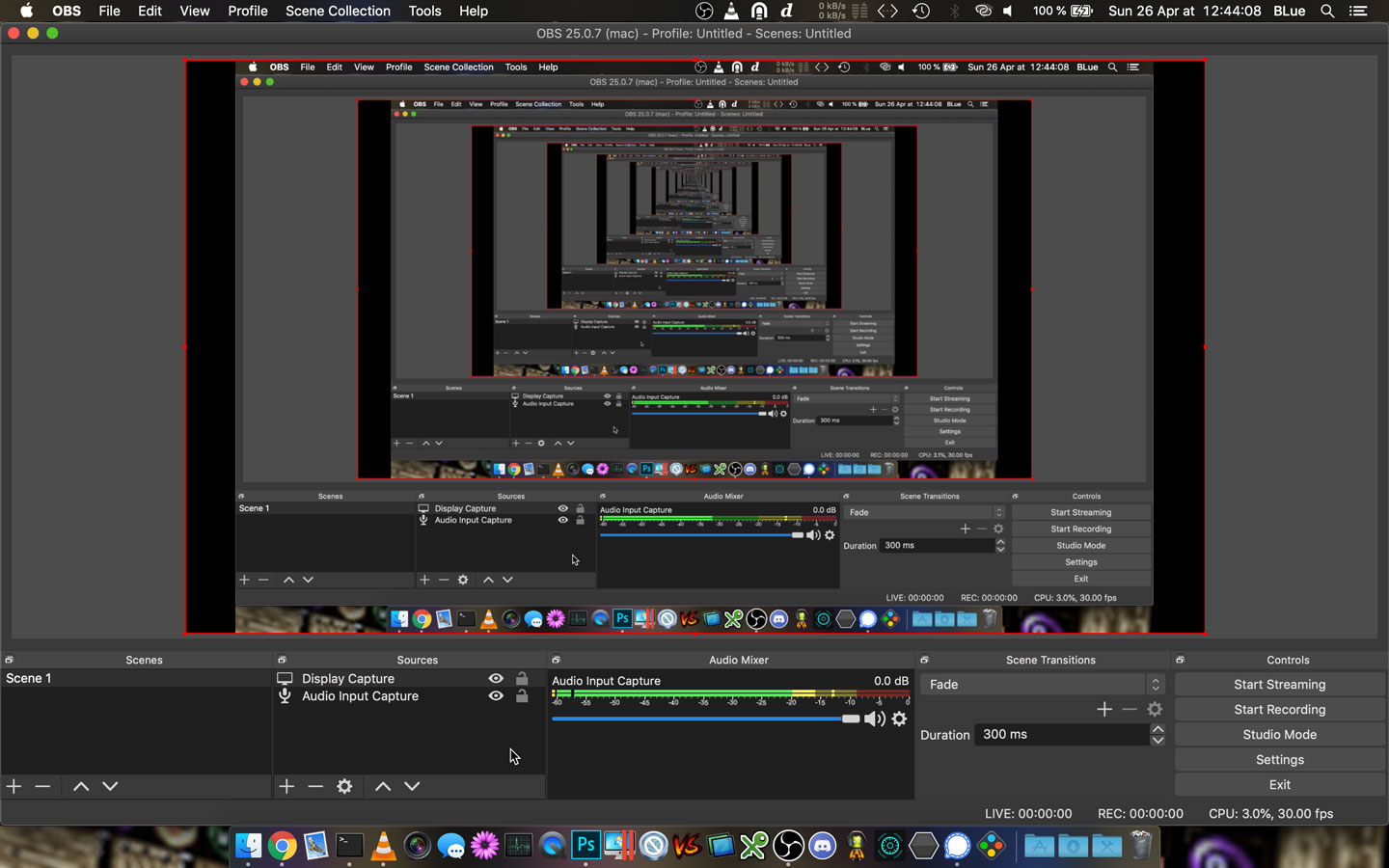The image size is (1389, 868).
Task: Move source down in Sources list
Action: point(412,786)
